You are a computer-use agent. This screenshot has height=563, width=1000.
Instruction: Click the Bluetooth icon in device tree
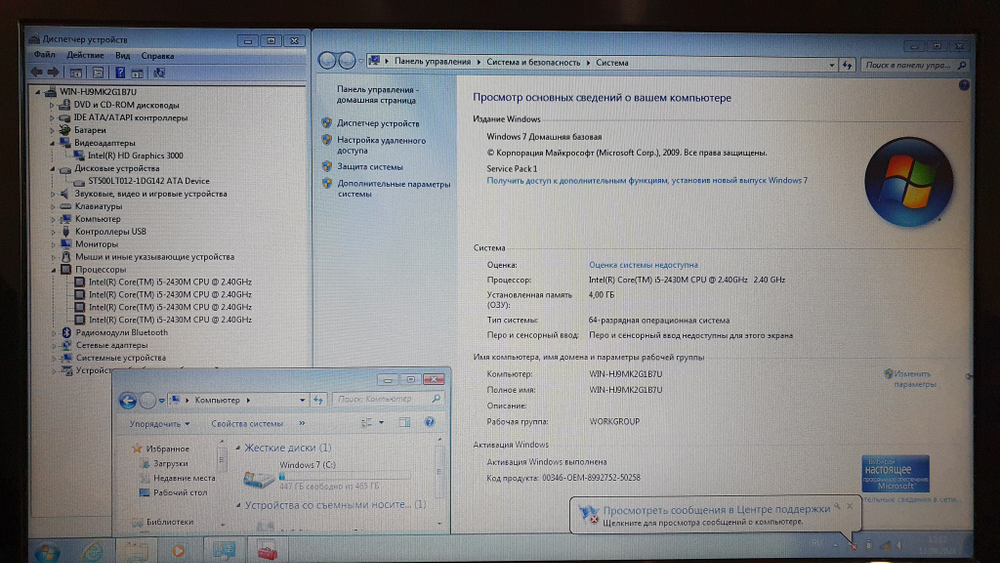tap(66, 332)
